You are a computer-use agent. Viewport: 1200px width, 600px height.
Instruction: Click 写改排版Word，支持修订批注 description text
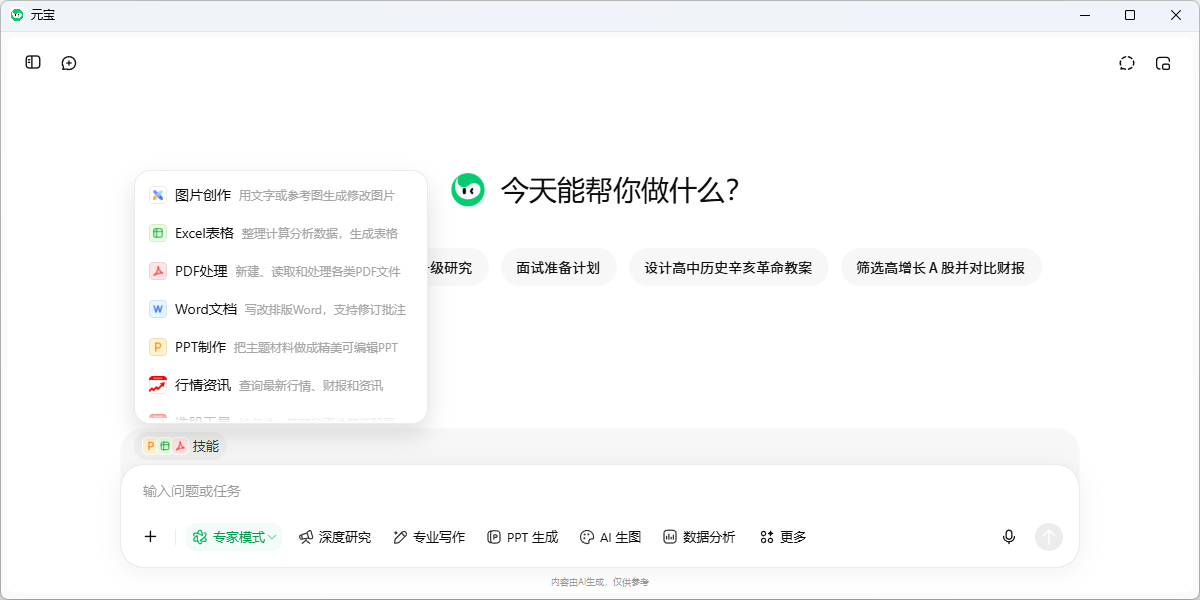point(325,309)
